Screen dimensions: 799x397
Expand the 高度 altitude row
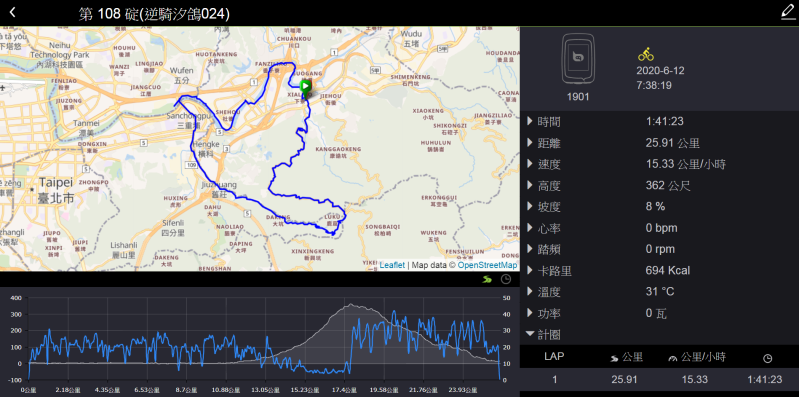659,186
